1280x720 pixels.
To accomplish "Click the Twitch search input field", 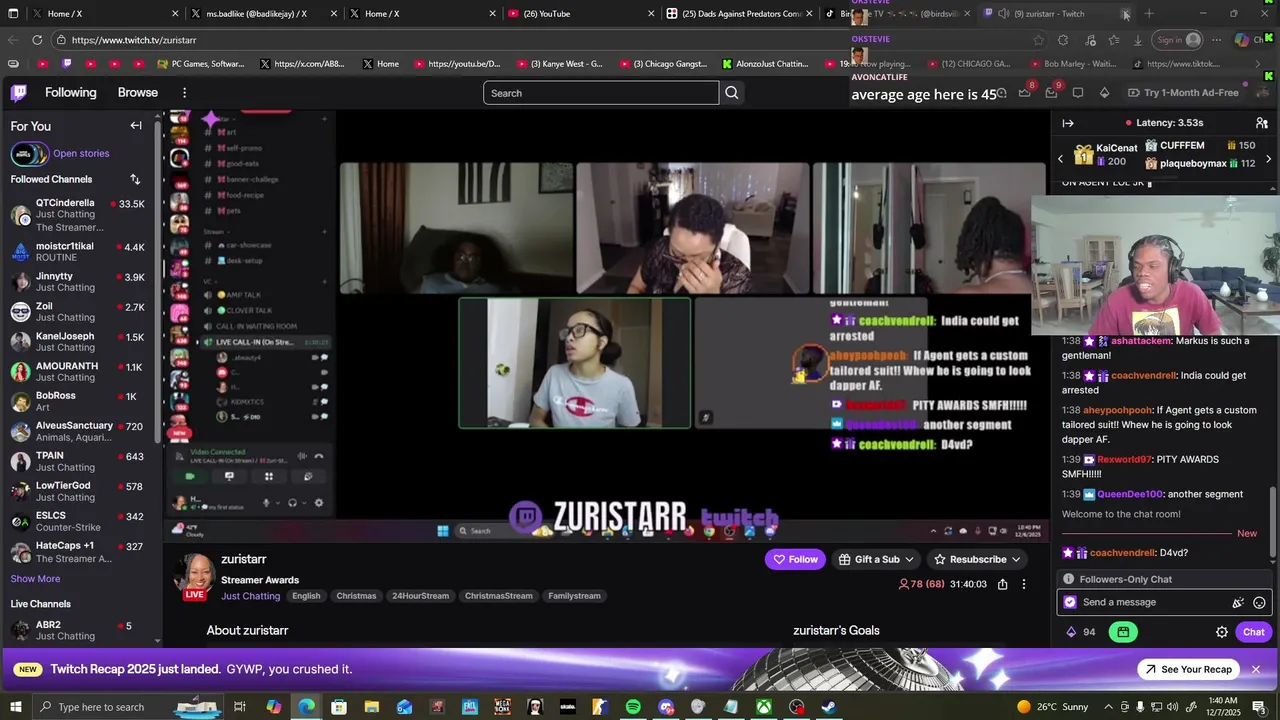I will [x=601, y=93].
